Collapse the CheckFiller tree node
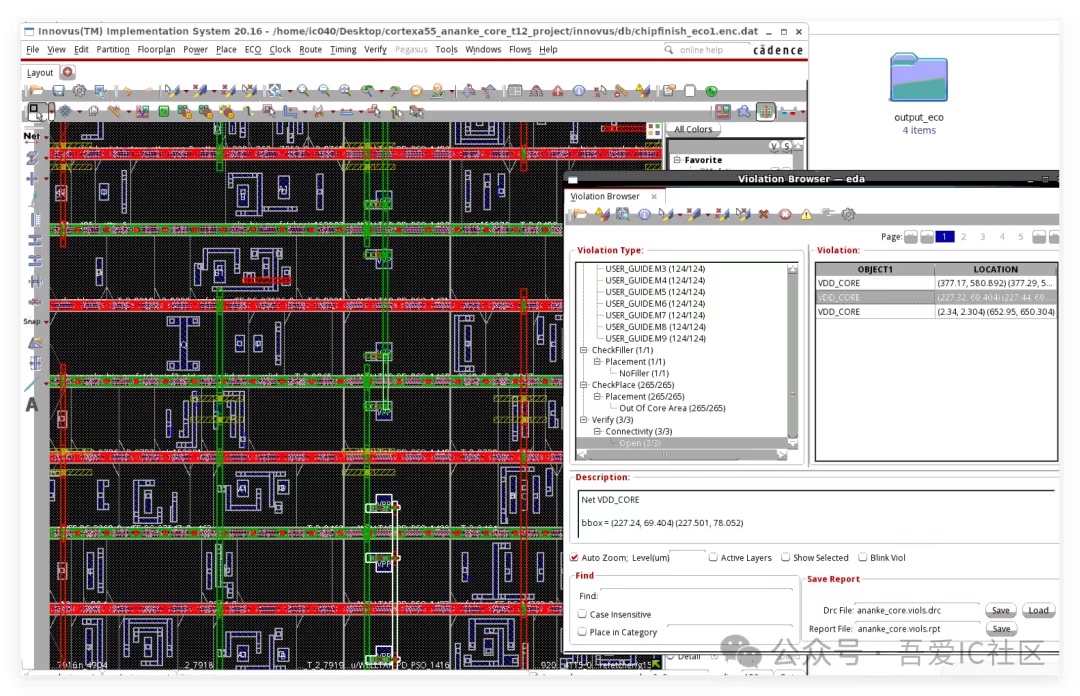Viewport: 1080px width, 696px height. tap(583, 350)
